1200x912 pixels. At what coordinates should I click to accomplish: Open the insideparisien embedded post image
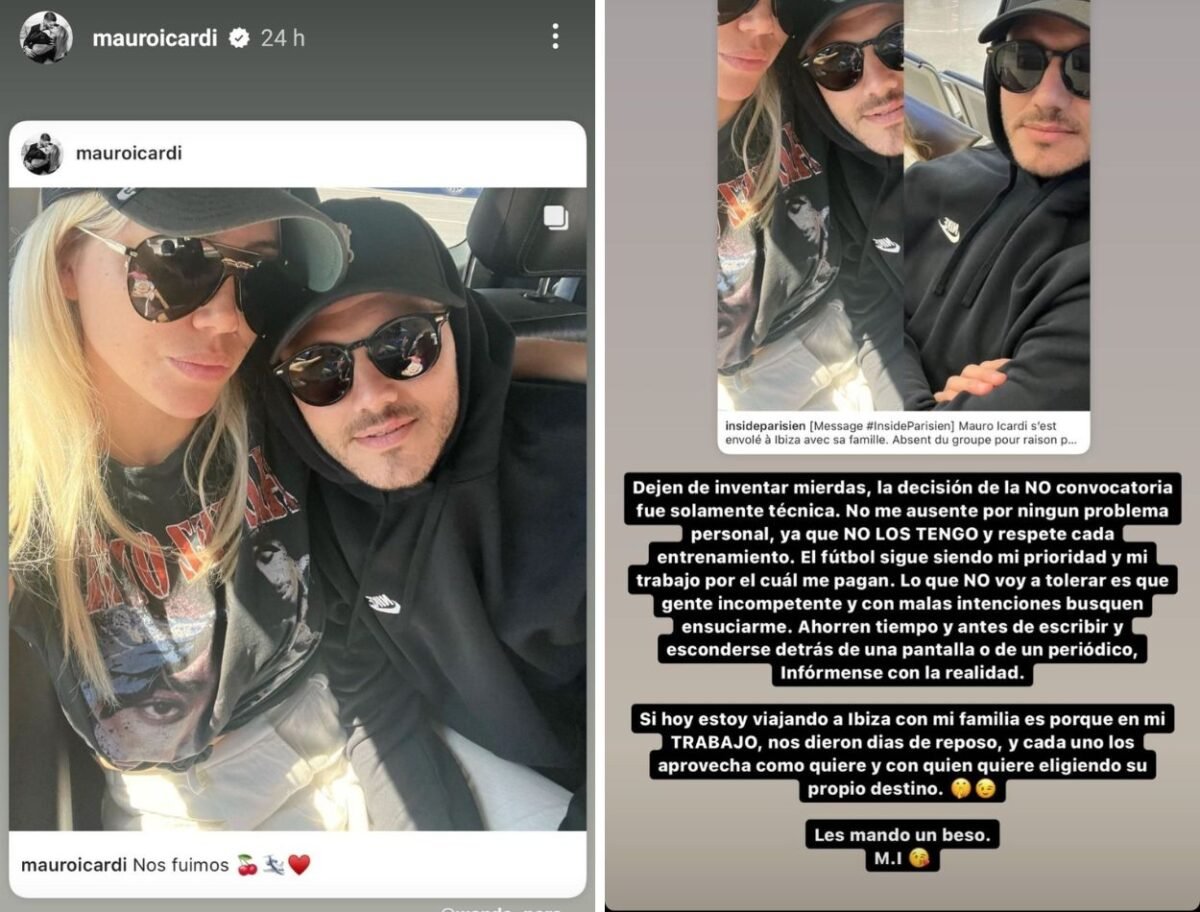tap(904, 206)
